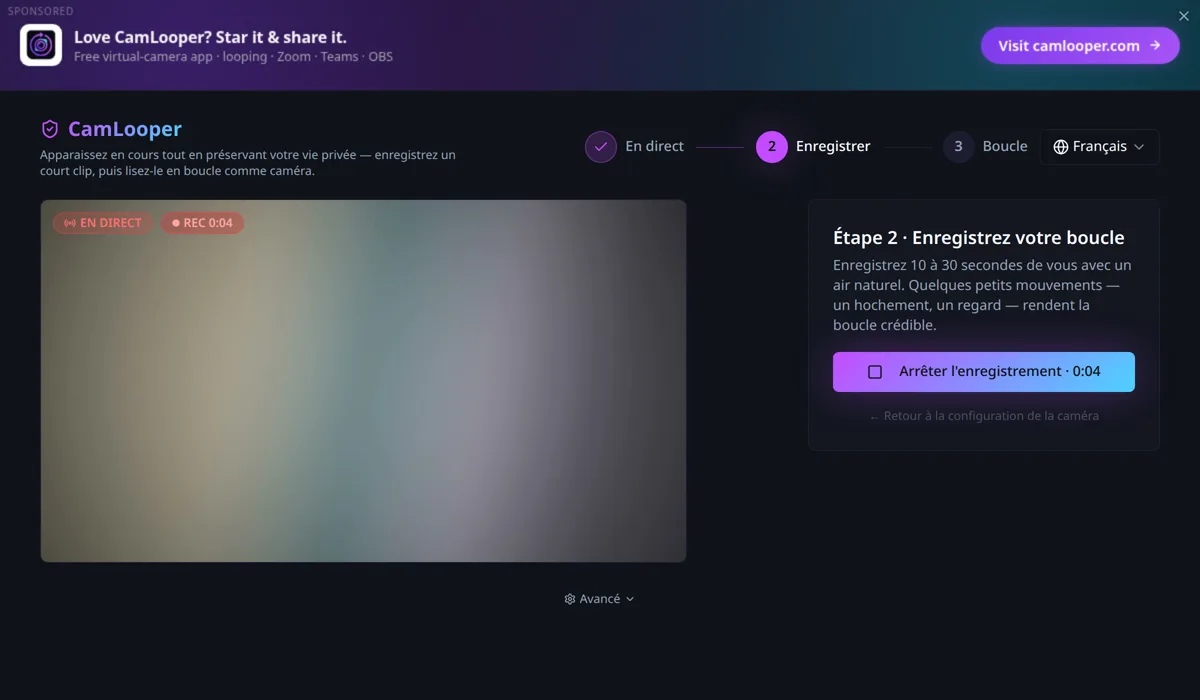Click the EN DIRECT live badge
1200x700 pixels.
pyautogui.click(x=103, y=223)
